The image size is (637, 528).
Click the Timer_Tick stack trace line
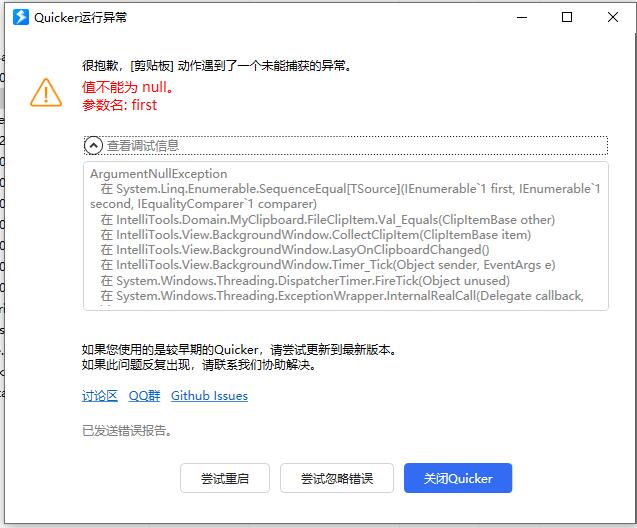pyautogui.click(x=327, y=265)
